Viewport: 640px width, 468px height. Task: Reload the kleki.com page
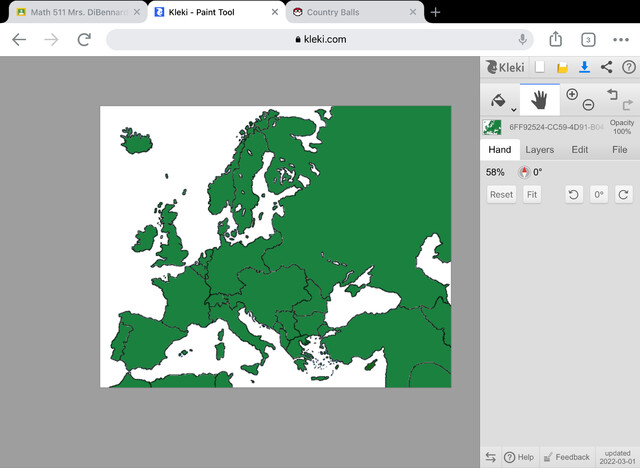point(84,40)
